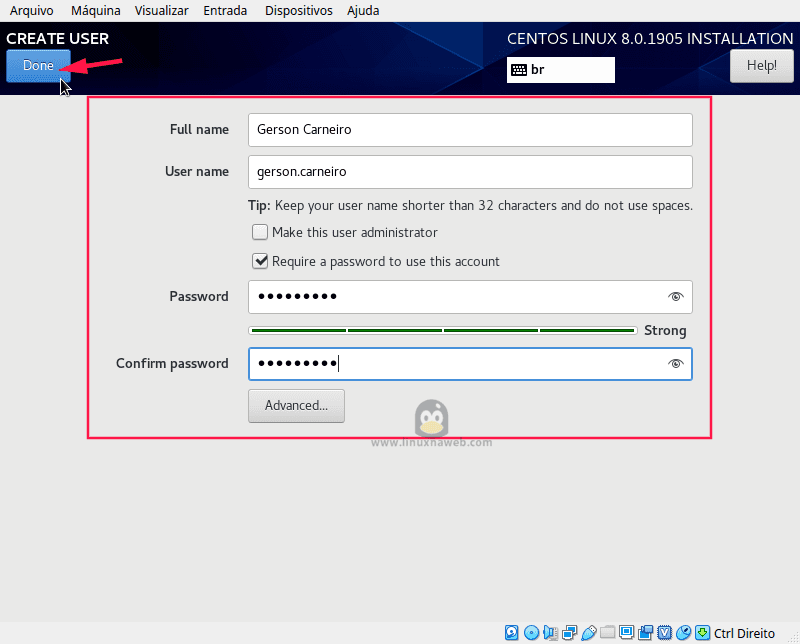Open the Máquina menu
Screen dimensions: 800x644
[95, 11]
